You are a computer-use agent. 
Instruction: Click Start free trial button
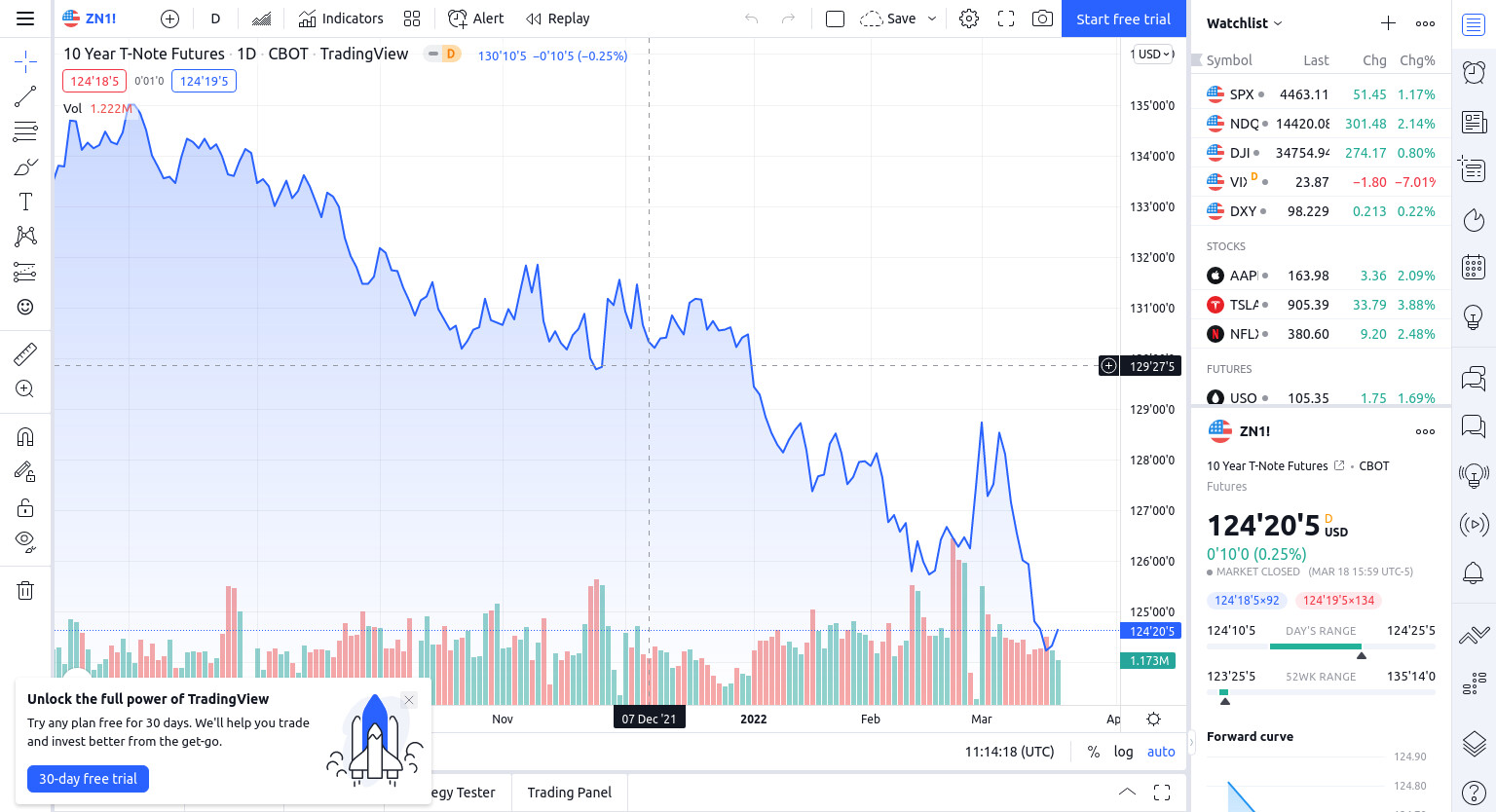pyautogui.click(x=1123, y=18)
